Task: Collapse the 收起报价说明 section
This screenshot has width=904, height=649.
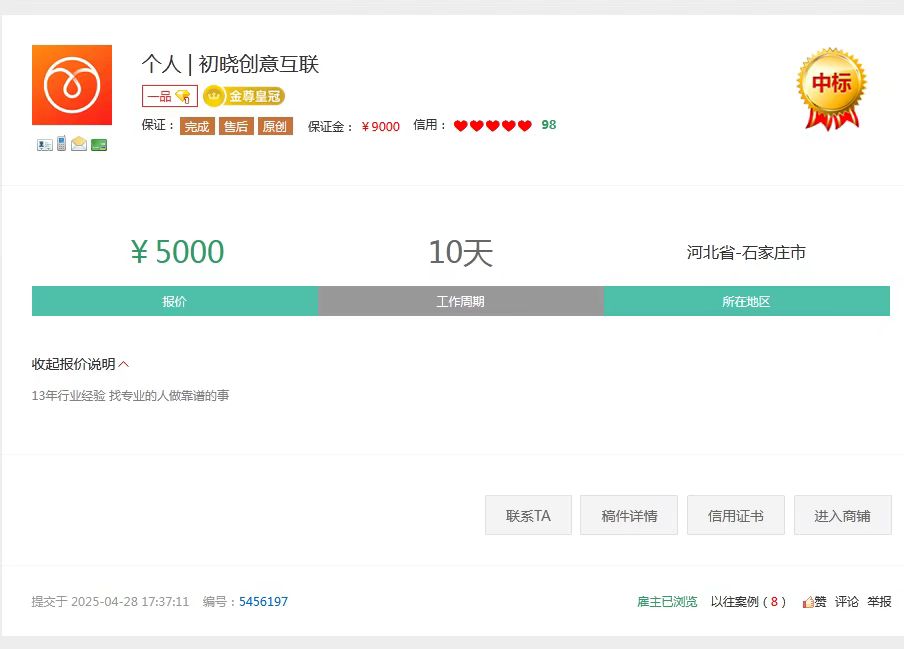Action: click(x=80, y=364)
